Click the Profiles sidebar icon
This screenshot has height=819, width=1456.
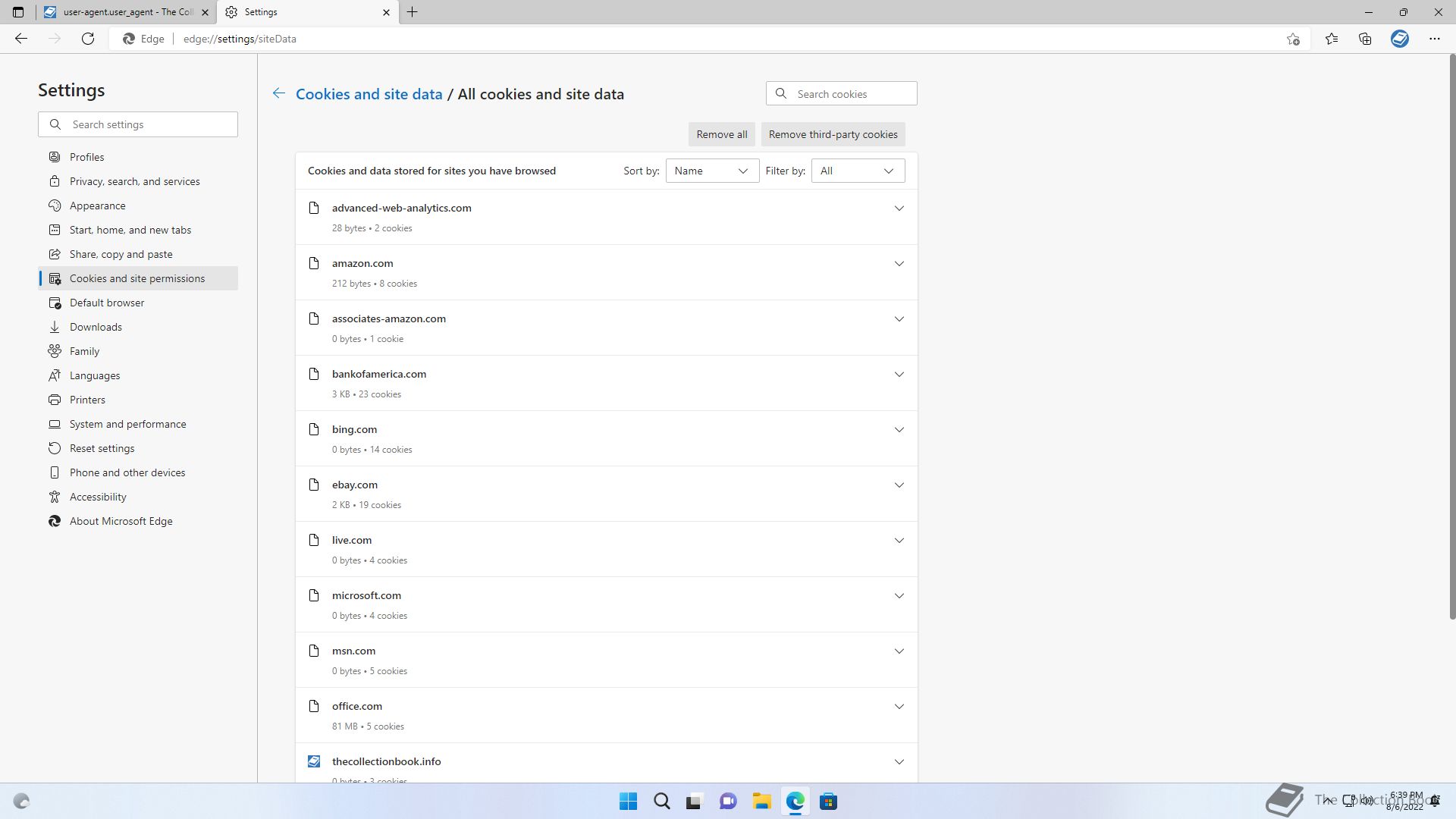[x=55, y=157]
